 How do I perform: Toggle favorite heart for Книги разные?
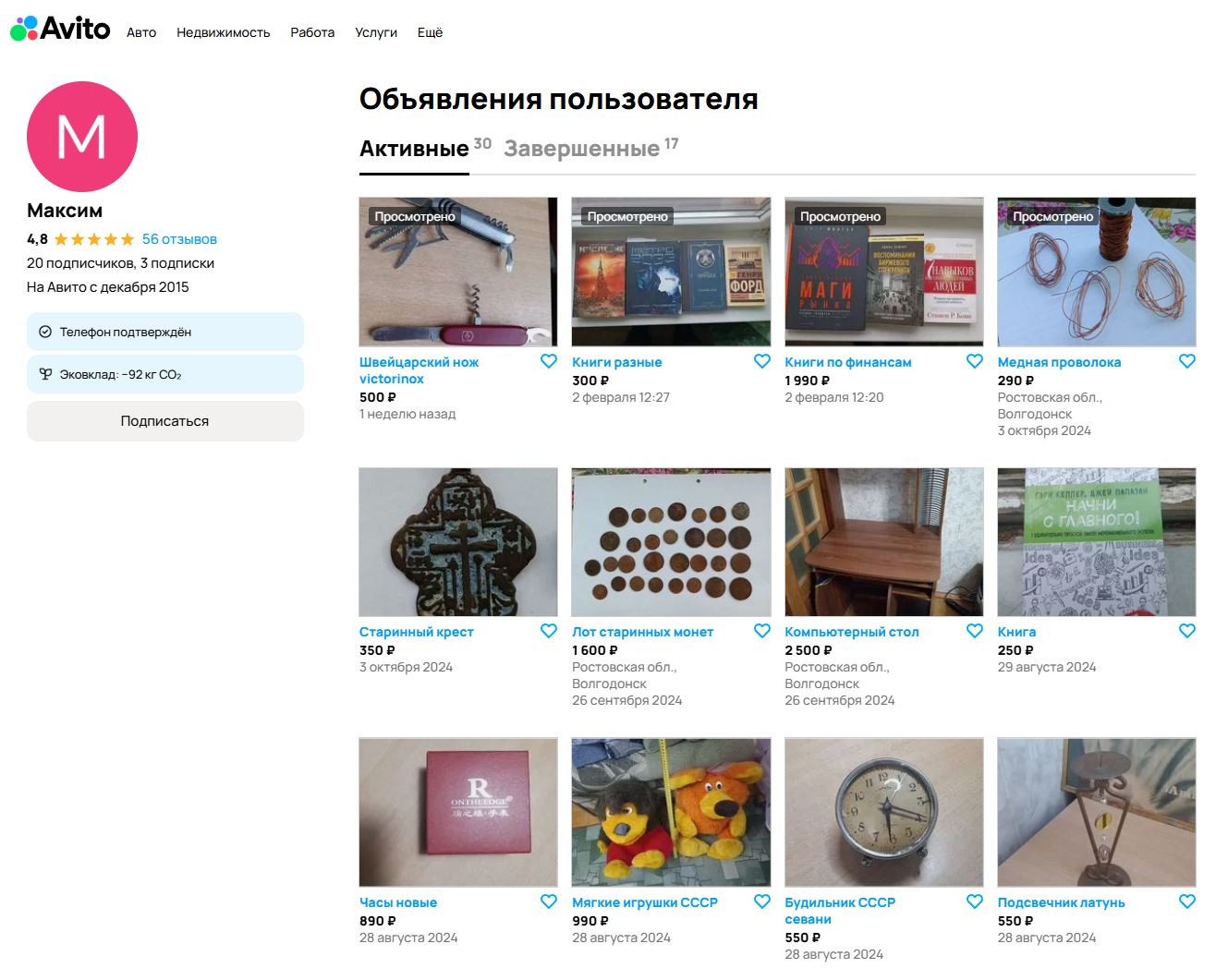(762, 361)
